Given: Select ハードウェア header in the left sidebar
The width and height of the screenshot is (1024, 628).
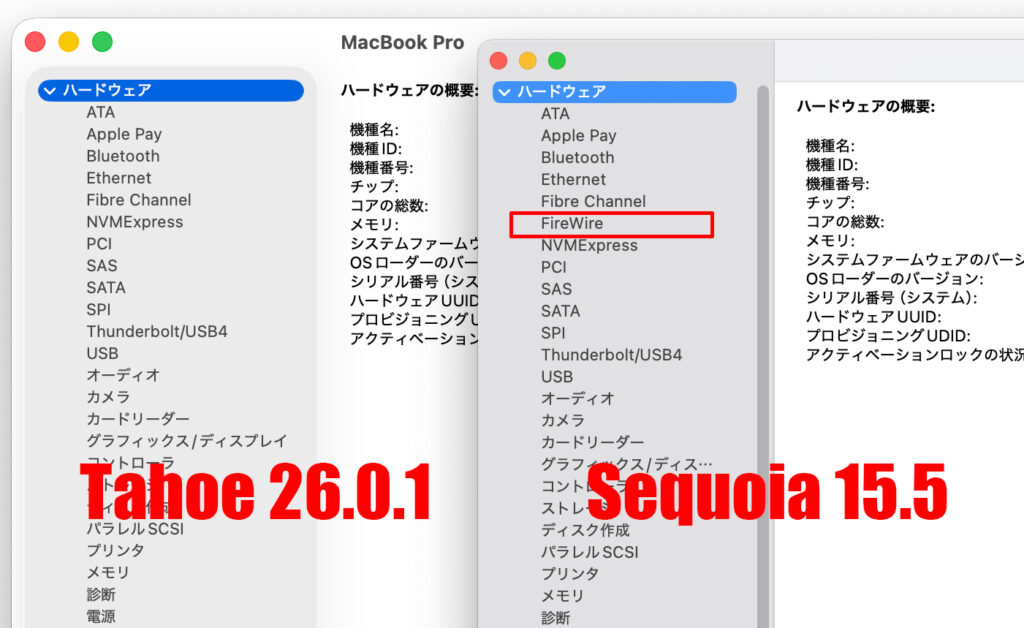Looking at the screenshot, I should click(x=107, y=90).
